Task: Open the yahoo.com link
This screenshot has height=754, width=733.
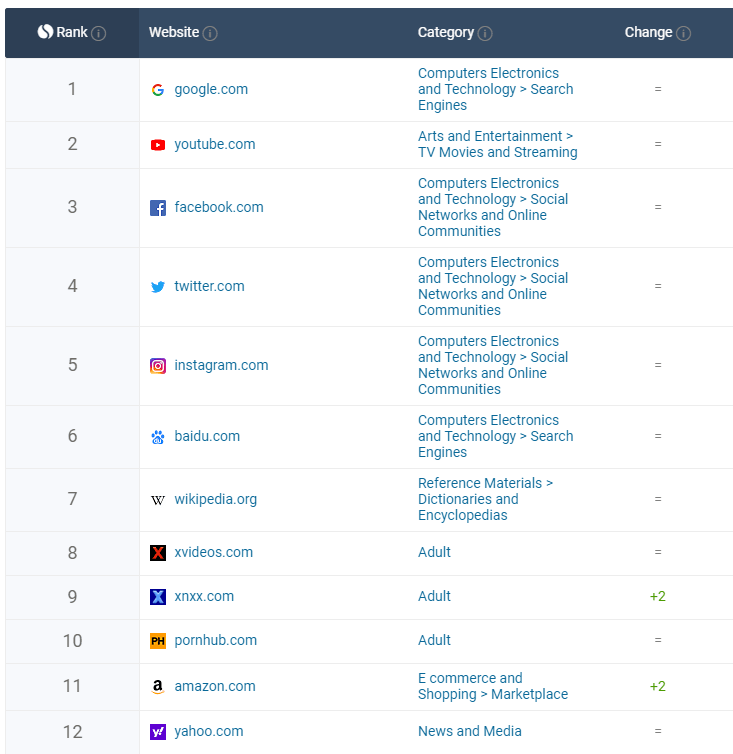Action: click(209, 731)
